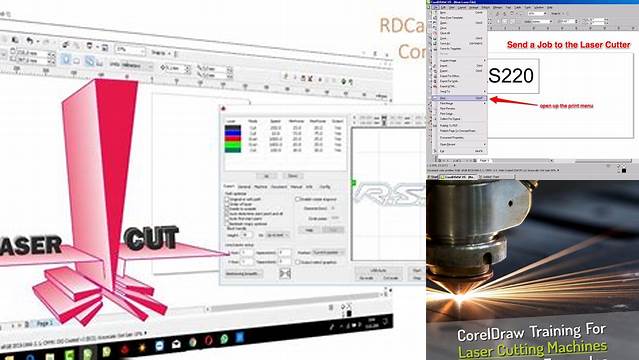Image resolution: width=639 pixels, height=360 pixels.
Task: Select the black layer color swatch
Action: (x=233, y=128)
